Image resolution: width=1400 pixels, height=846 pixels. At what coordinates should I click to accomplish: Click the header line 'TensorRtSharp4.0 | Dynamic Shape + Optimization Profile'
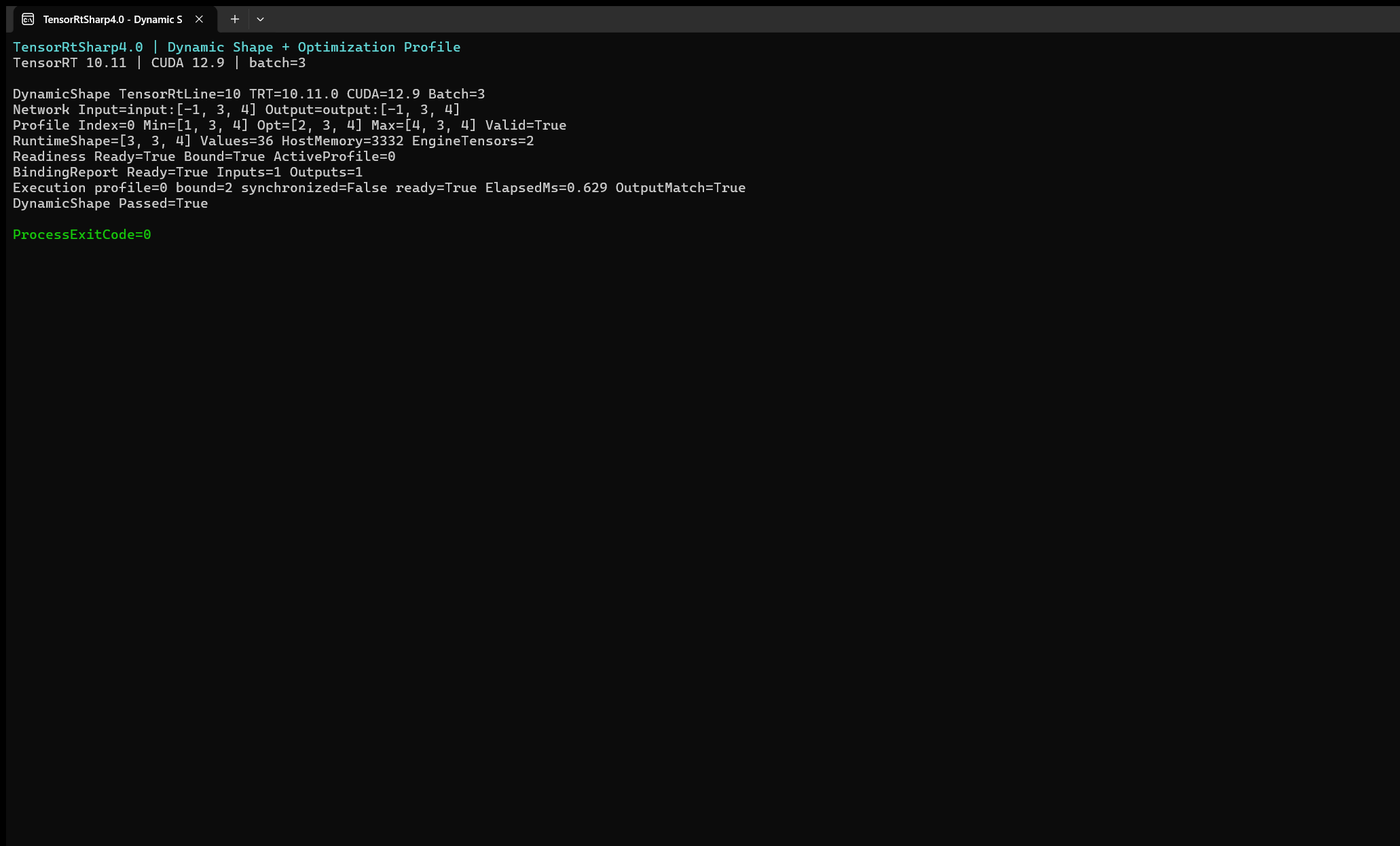(x=236, y=47)
